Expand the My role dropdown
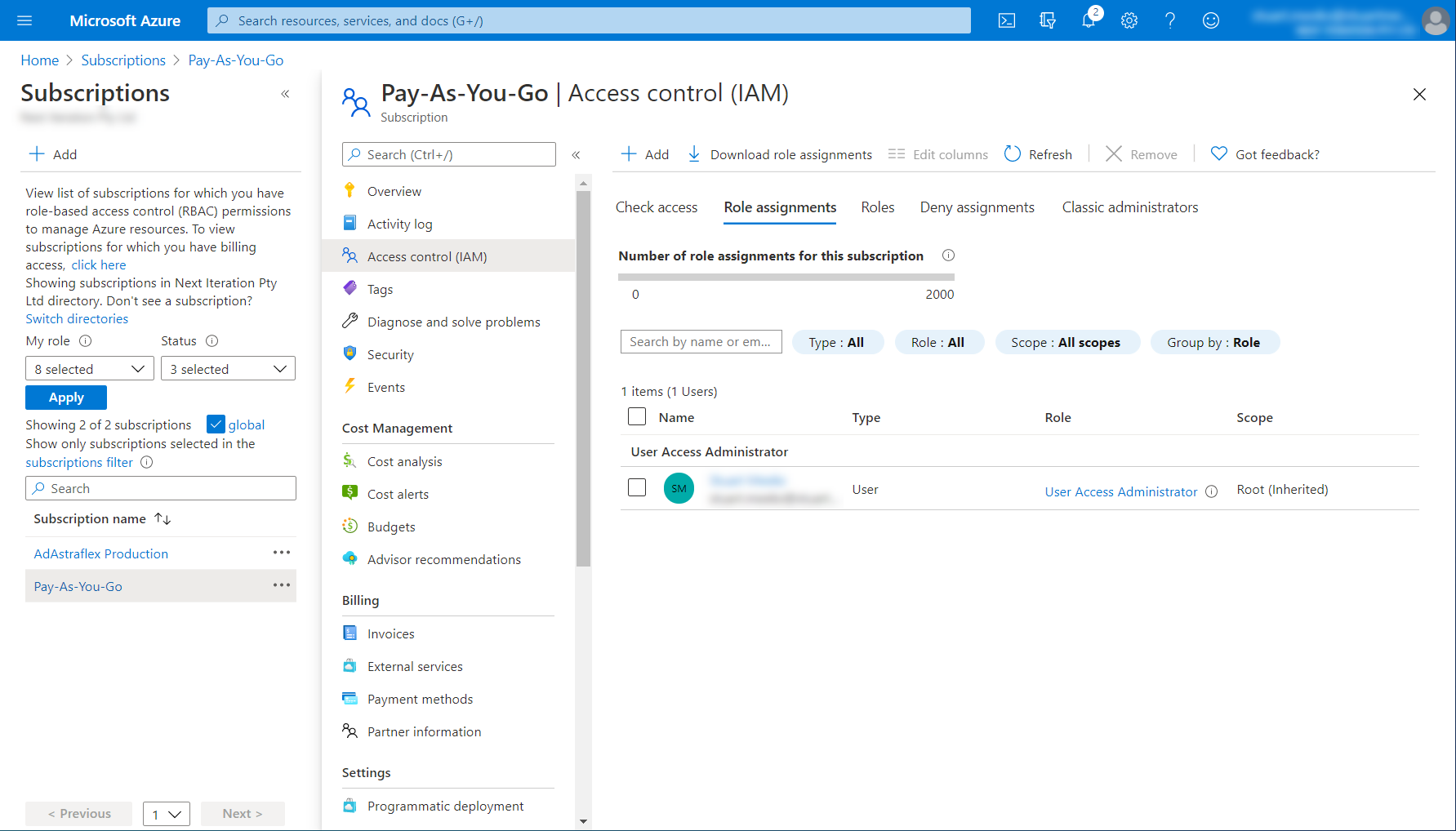This screenshot has width=1456, height=831. 89,369
